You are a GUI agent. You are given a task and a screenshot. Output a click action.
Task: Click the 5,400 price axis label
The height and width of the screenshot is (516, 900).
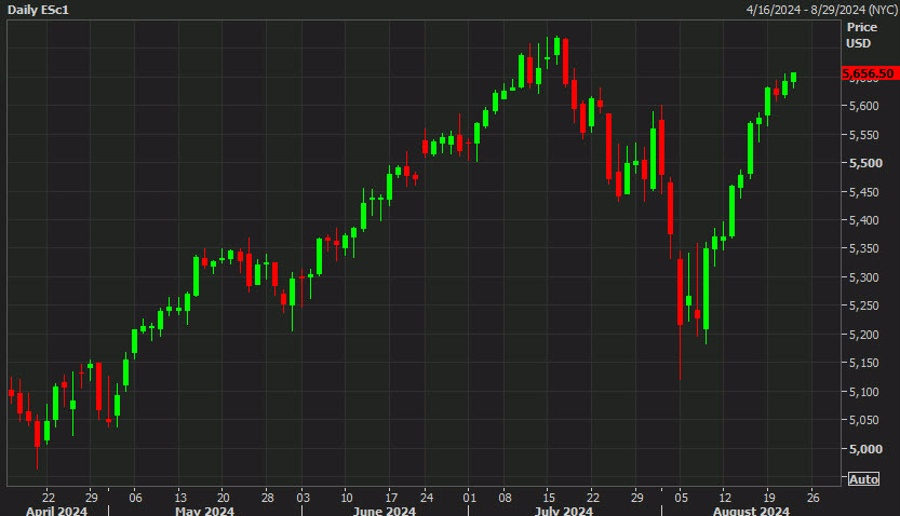[864, 220]
